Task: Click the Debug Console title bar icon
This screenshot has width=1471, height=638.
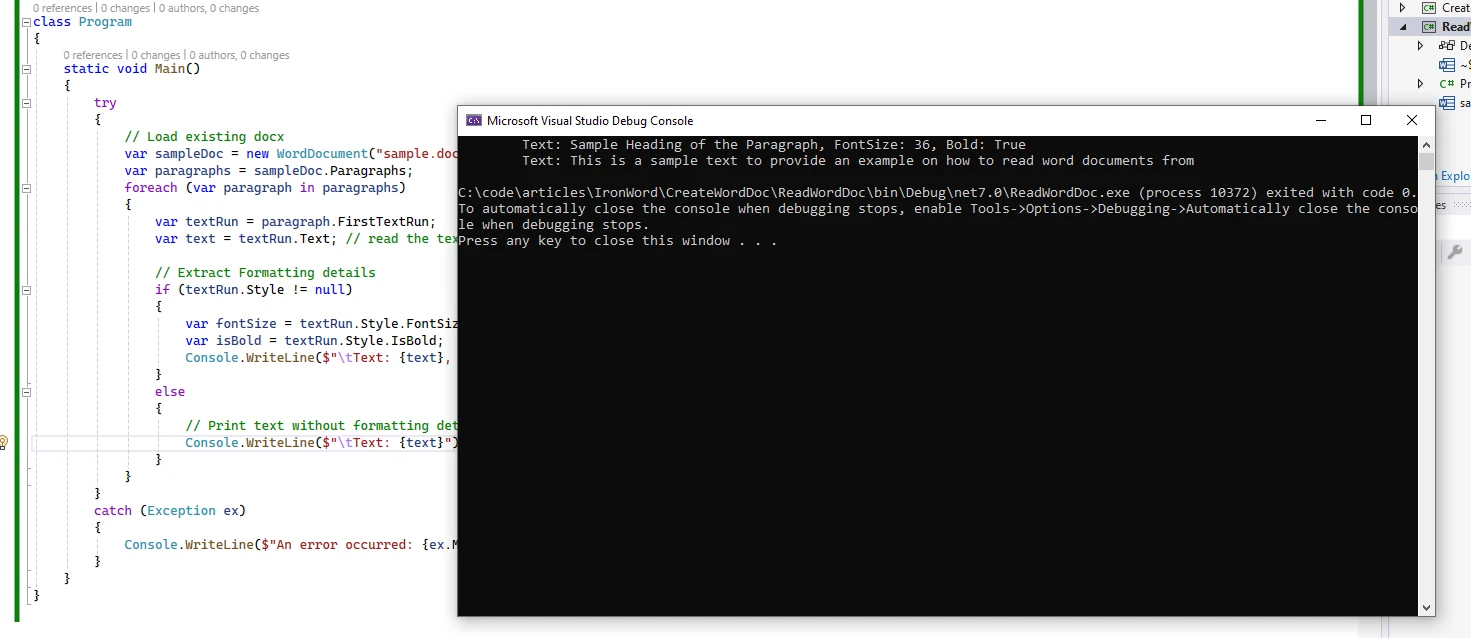Action: pos(474,120)
